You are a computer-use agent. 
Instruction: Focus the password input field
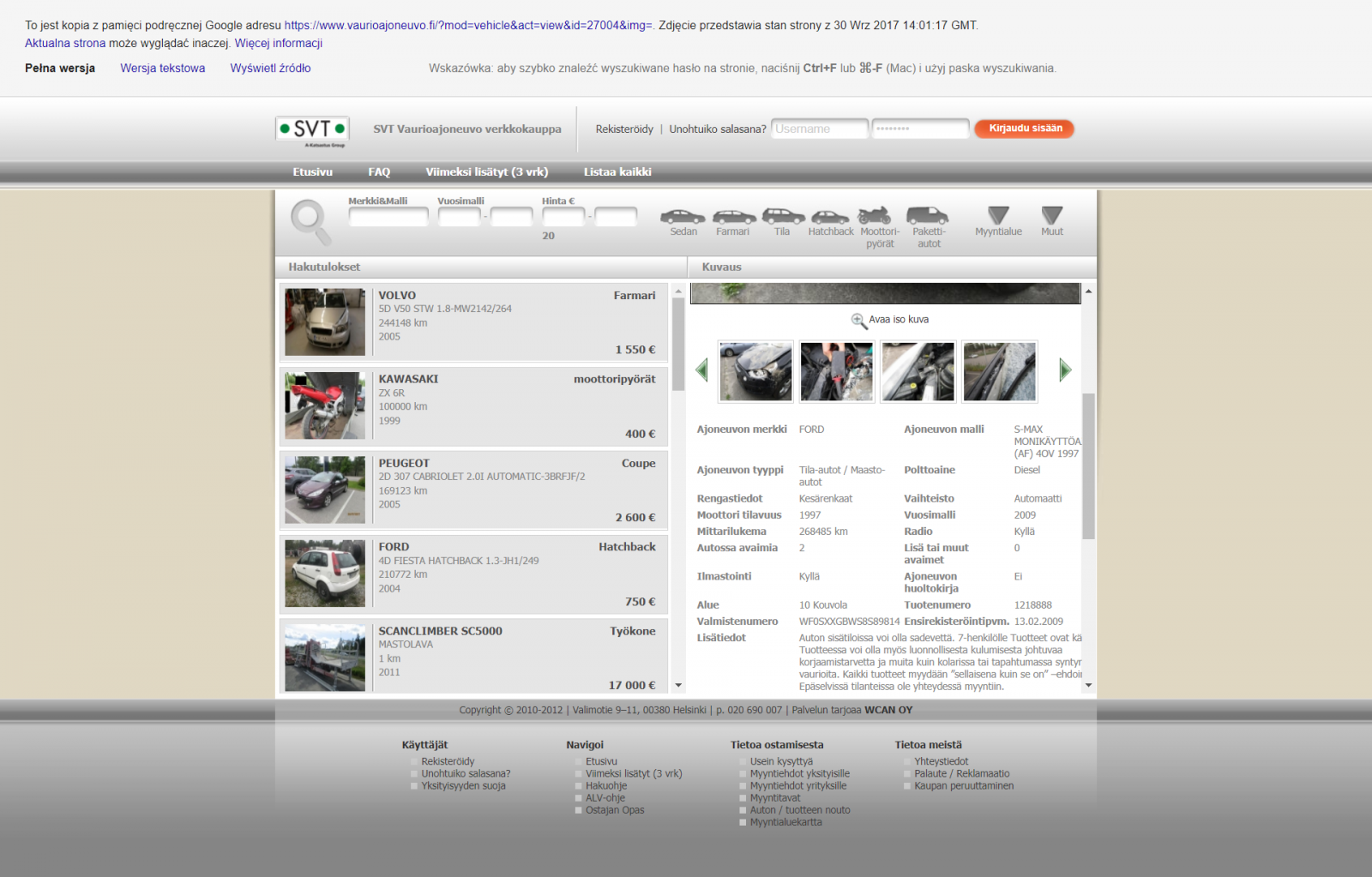click(x=921, y=129)
